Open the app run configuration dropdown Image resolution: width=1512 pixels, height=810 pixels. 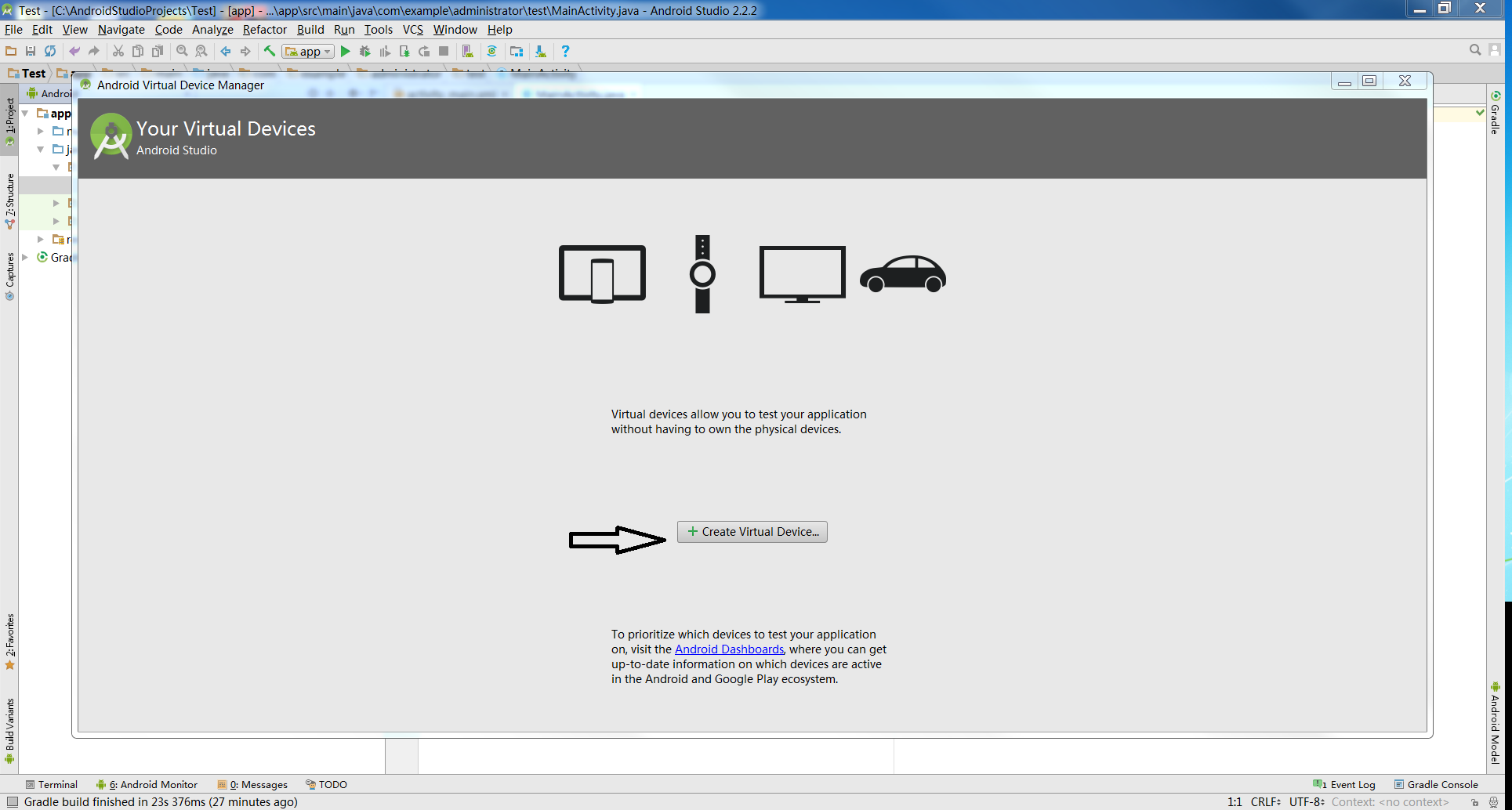coord(309,51)
